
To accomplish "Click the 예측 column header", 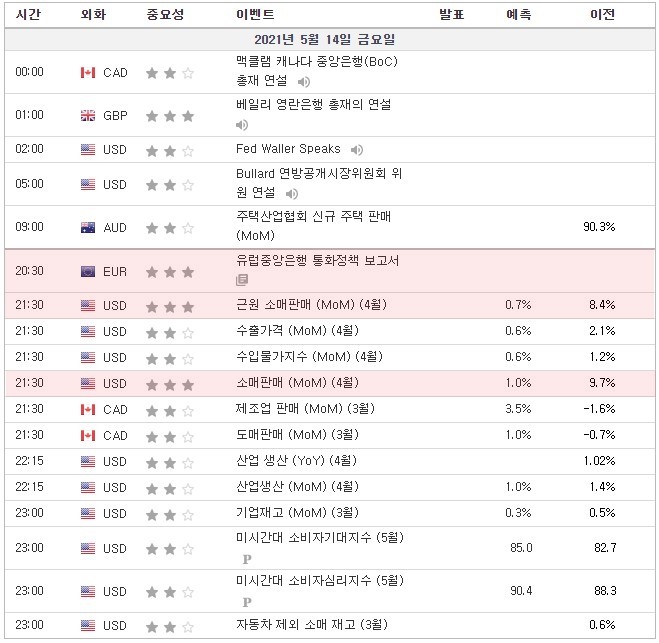I will click(519, 15).
